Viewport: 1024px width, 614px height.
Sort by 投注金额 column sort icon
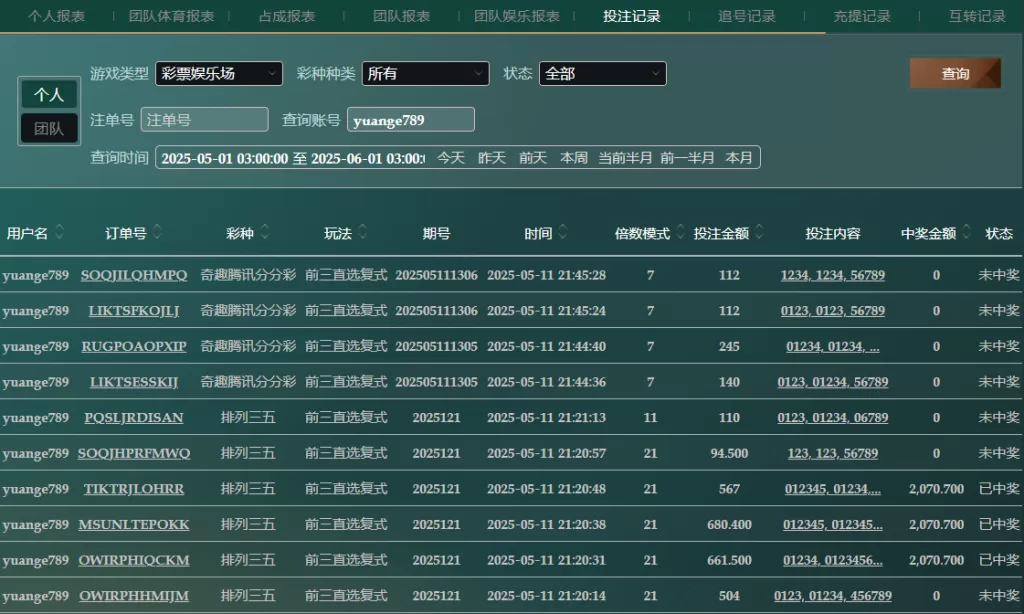[x=760, y=233]
